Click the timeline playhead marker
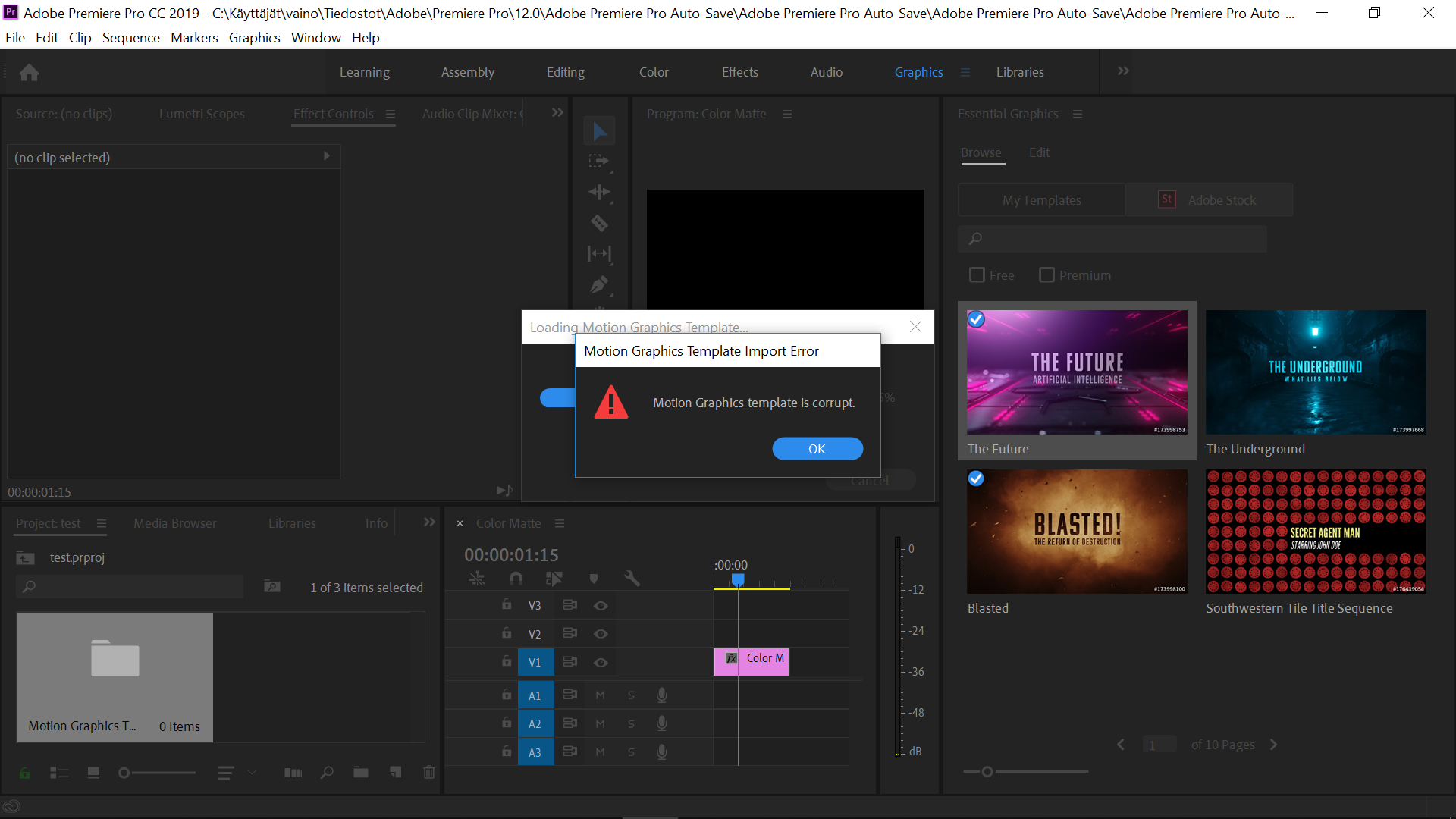This screenshot has width=1456, height=819. [738, 580]
